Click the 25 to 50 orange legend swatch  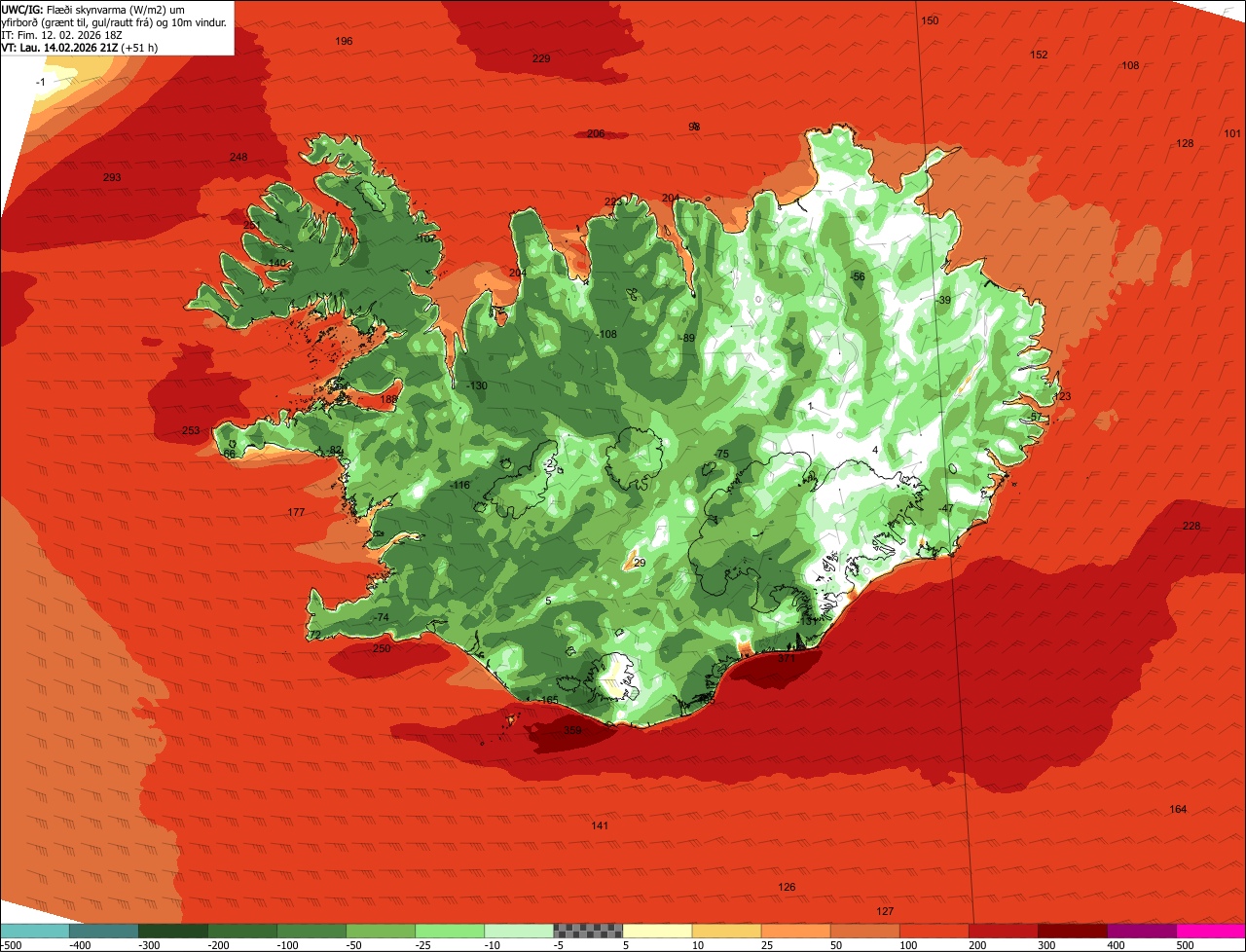tap(795, 931)
